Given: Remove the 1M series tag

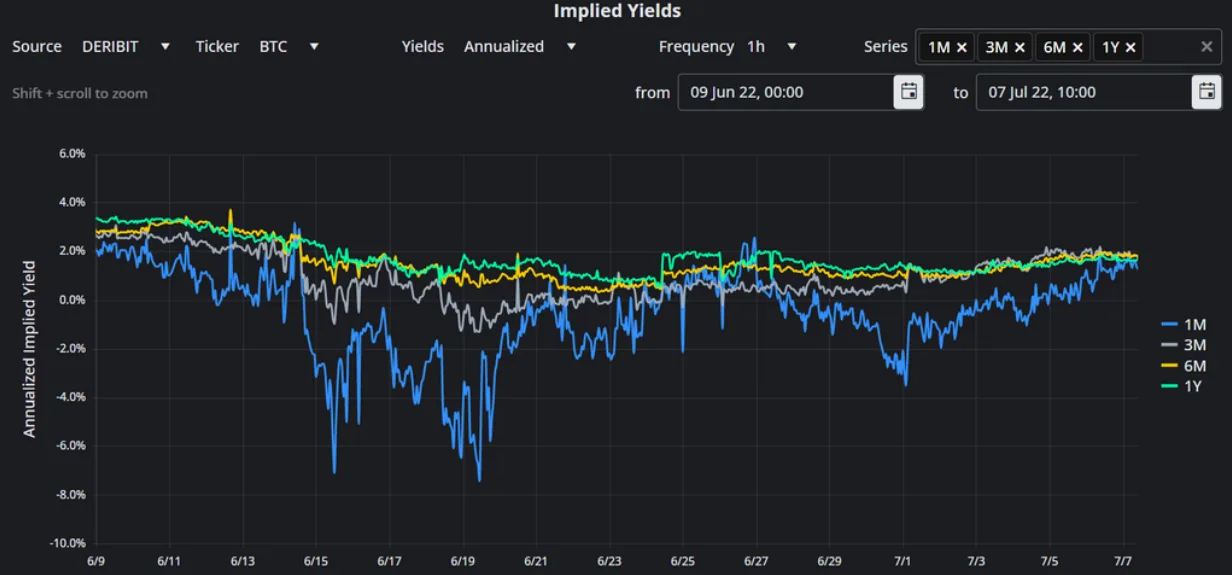Looking at the screenshot, I should (961, 47).
